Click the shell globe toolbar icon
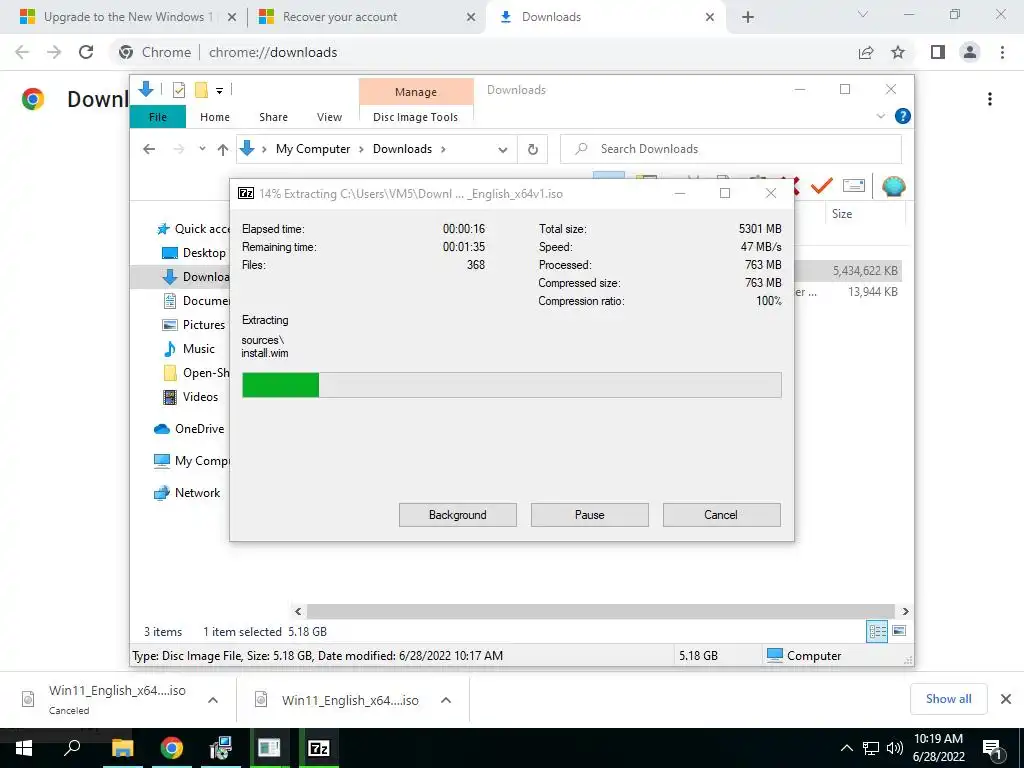1024x768 pixels. point(893,186)
